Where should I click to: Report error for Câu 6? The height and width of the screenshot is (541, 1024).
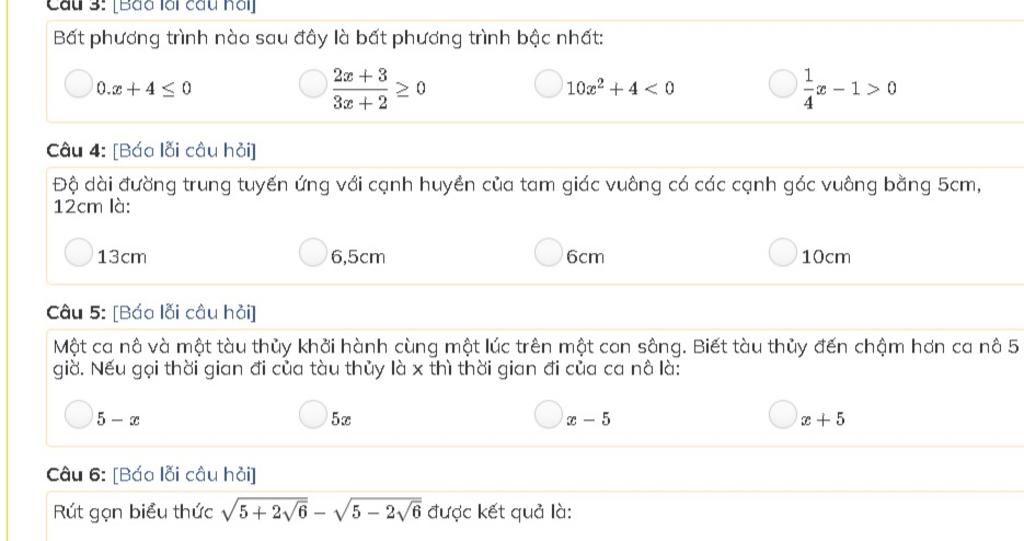click(184, 474)
